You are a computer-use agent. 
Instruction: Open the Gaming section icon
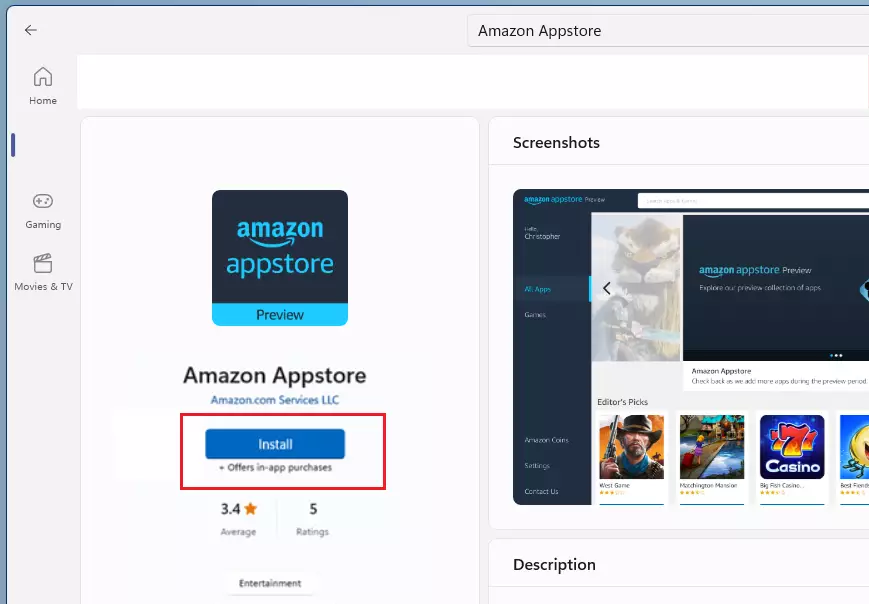pyautogui.click(x=43, y=201)
